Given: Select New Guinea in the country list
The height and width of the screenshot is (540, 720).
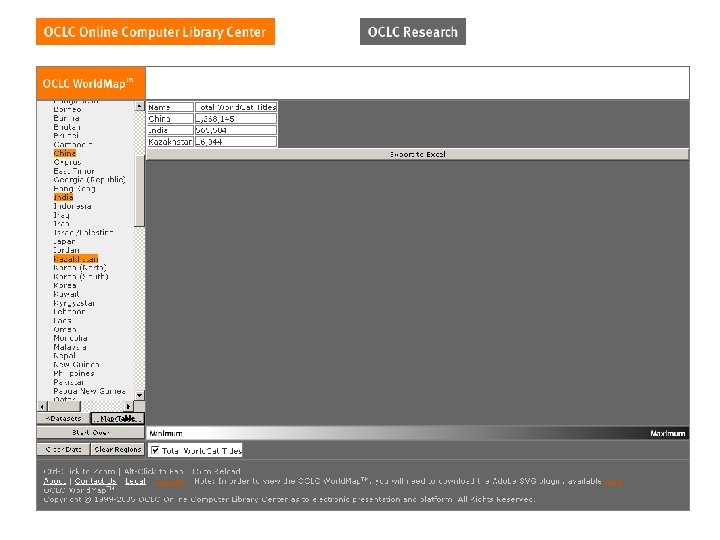Looking at the screenshot, I should [x=76, y=365].
